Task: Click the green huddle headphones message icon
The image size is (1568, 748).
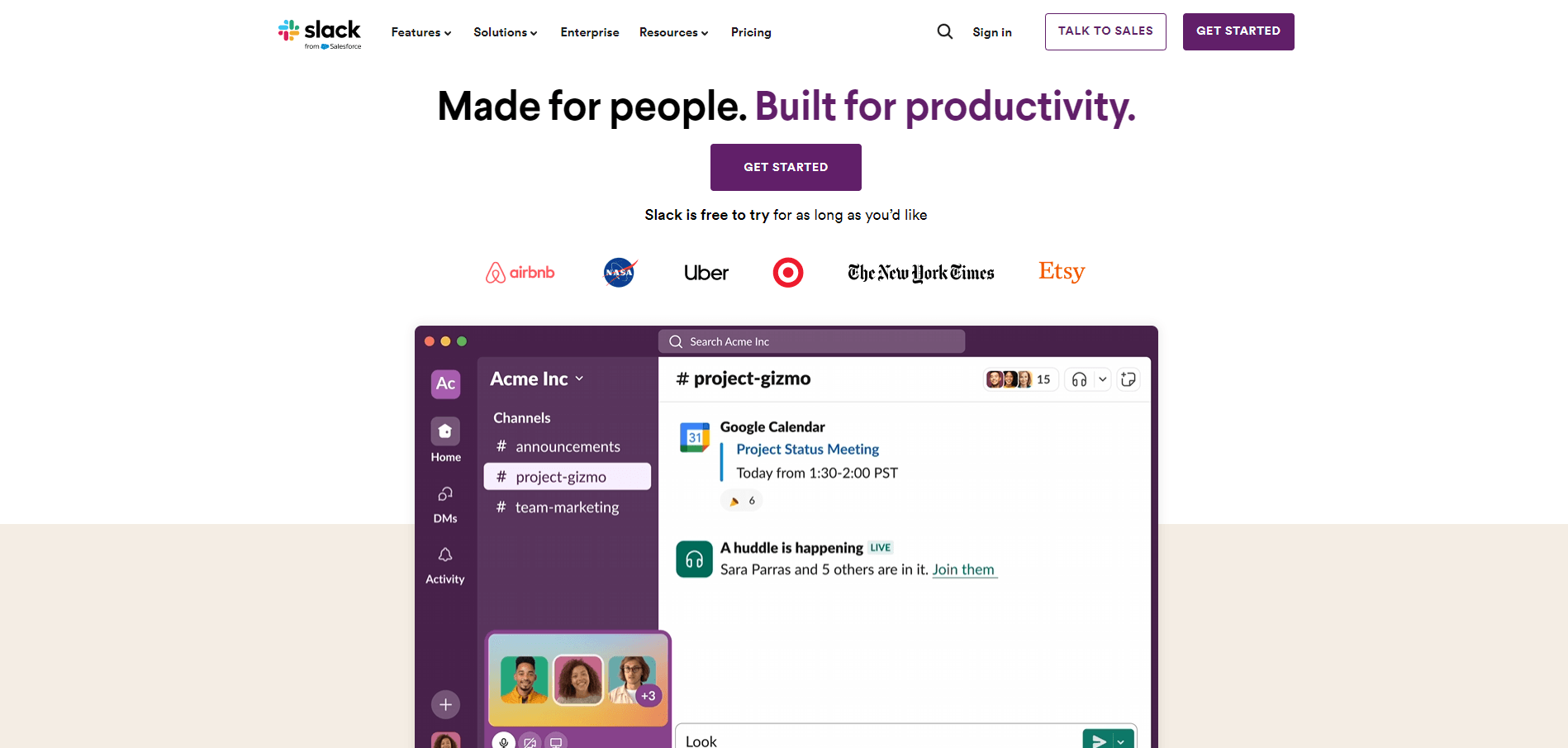Action: tap(694, 560)
